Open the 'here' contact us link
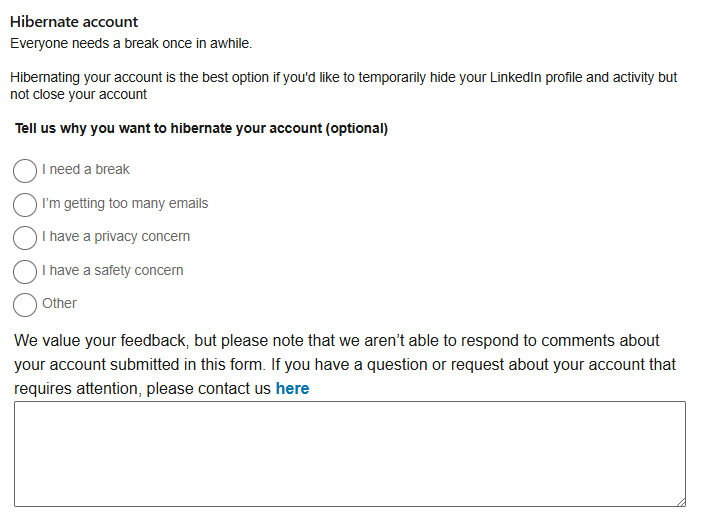Screen dimensions: 701x519 (x=292, y=388)
